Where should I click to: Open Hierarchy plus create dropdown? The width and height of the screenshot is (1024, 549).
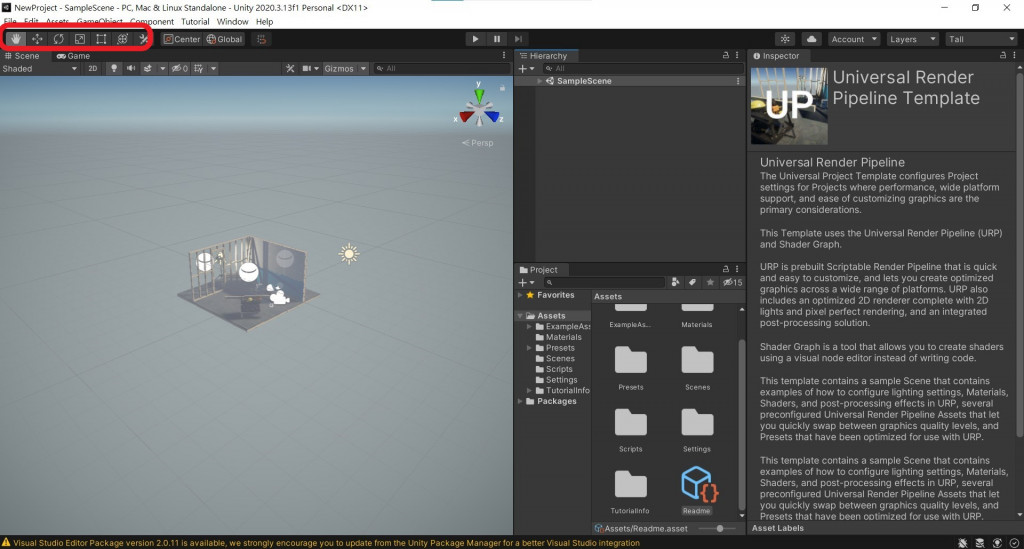pyautogui.click(x=526, y=69)
